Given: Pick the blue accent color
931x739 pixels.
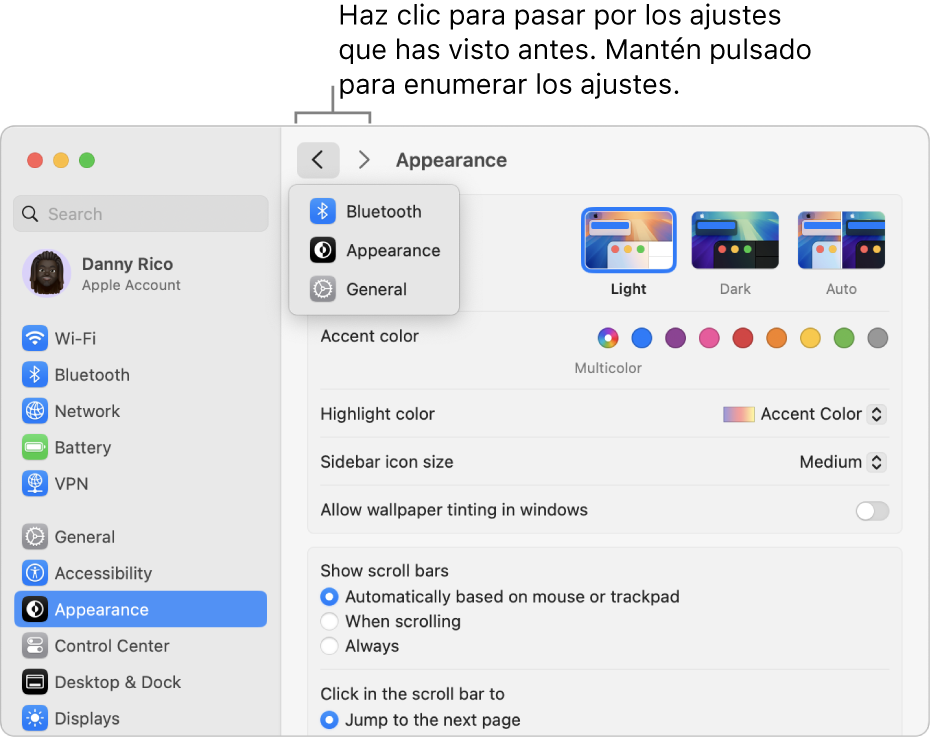Looking at the screenshot, I should 642,338.
